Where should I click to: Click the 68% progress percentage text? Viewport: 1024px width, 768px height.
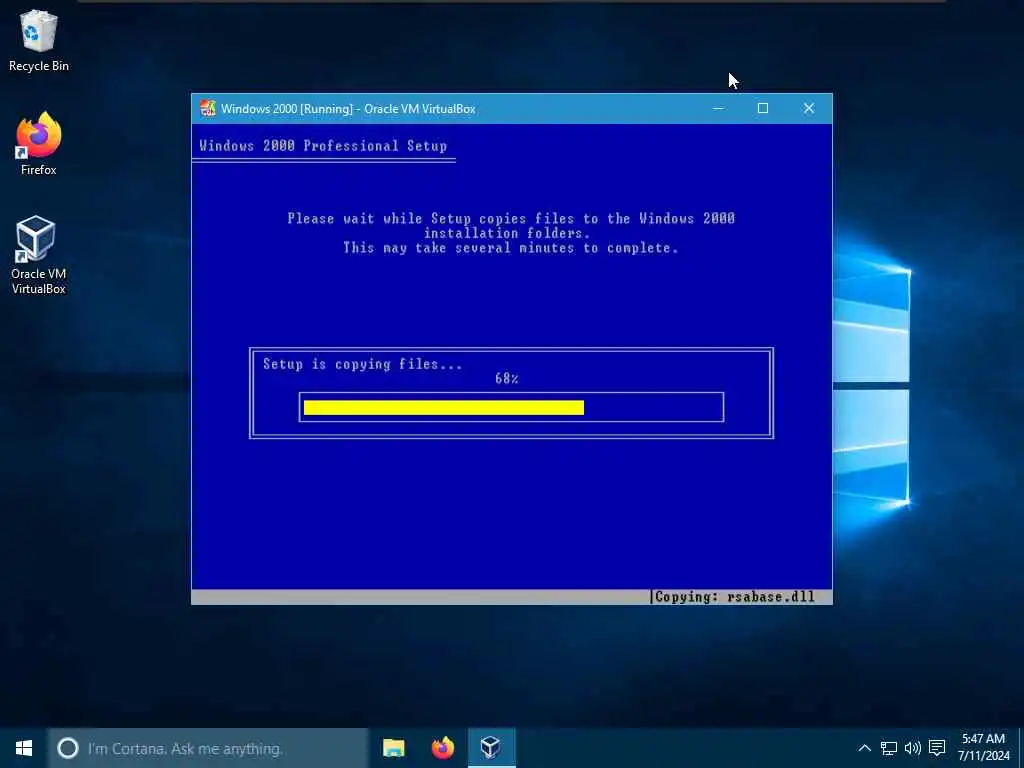click(x=507, y=379)
